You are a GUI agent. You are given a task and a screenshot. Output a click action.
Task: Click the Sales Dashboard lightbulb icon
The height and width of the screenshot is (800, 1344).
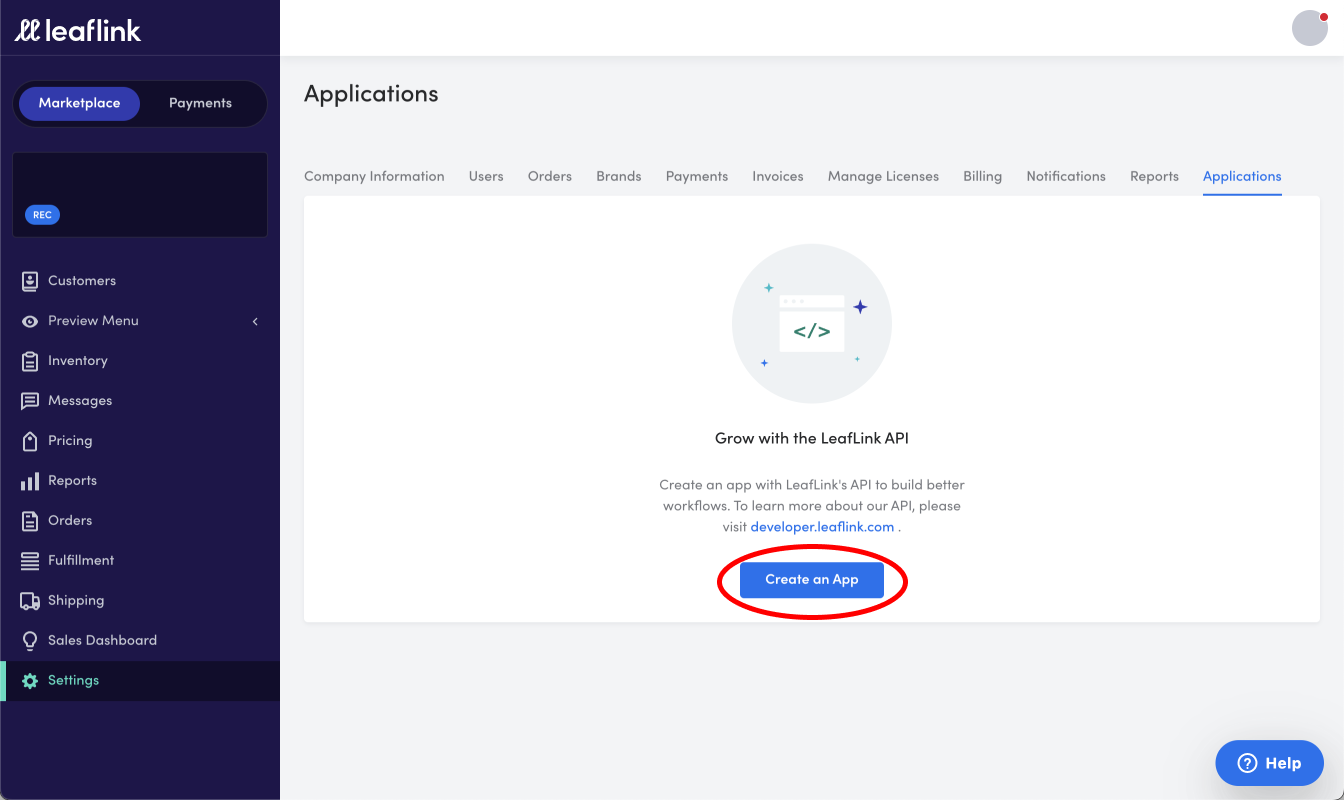[x=30, y=641]
